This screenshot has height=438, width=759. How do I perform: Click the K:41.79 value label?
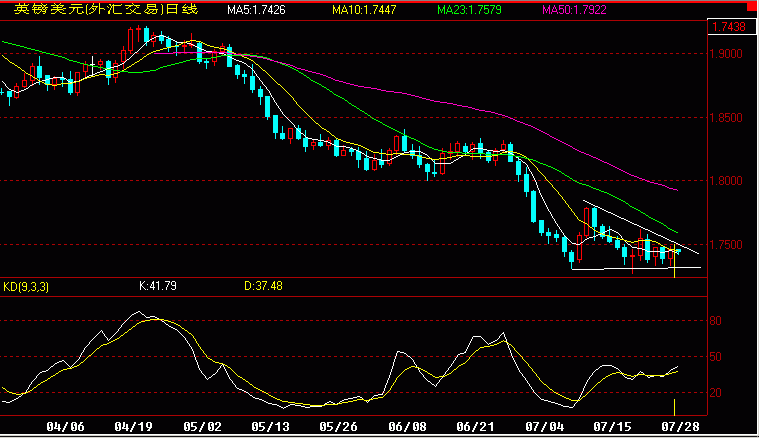[158, 286]
